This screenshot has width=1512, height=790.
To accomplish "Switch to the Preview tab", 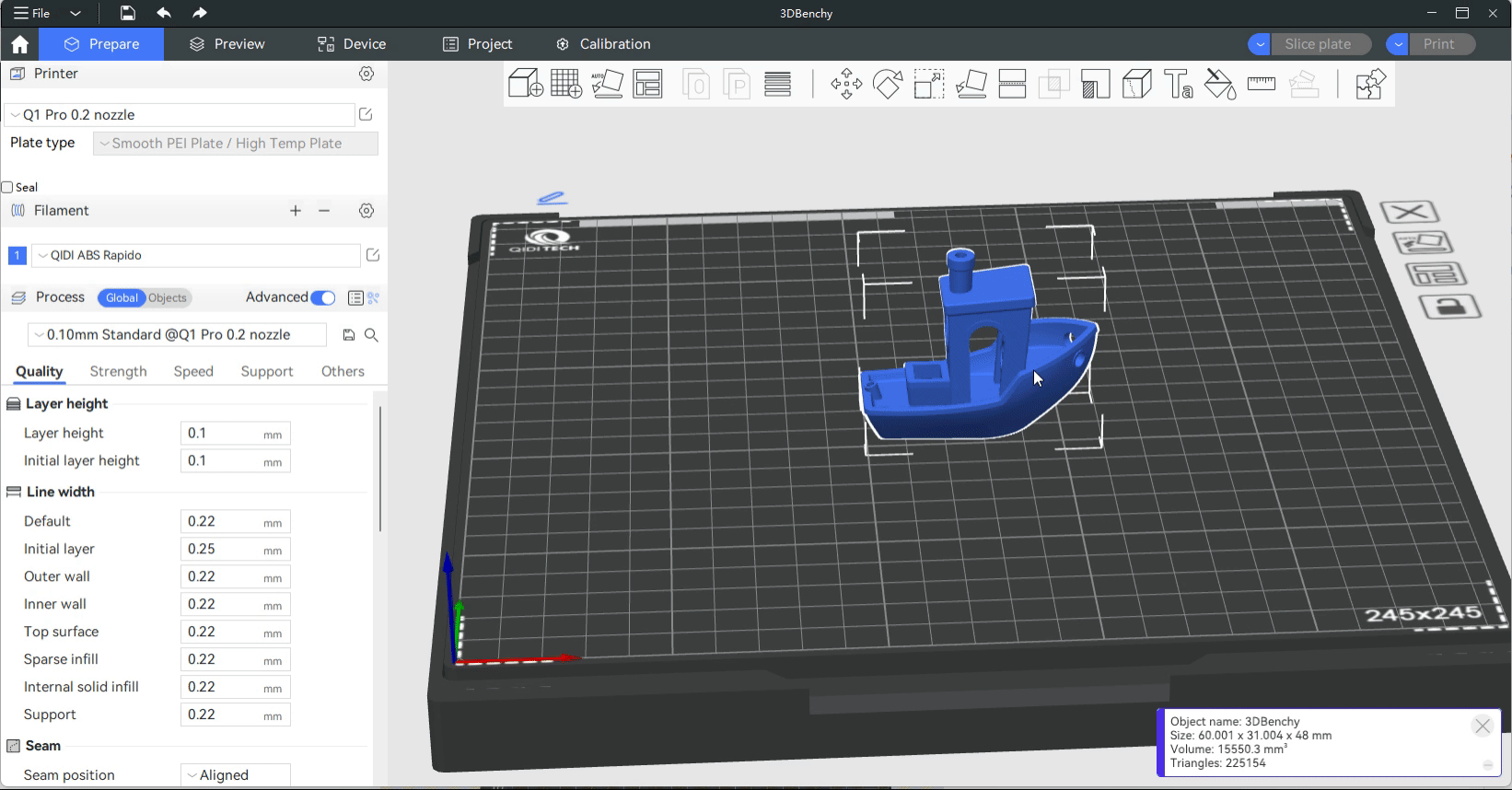I will pos(227,44).
